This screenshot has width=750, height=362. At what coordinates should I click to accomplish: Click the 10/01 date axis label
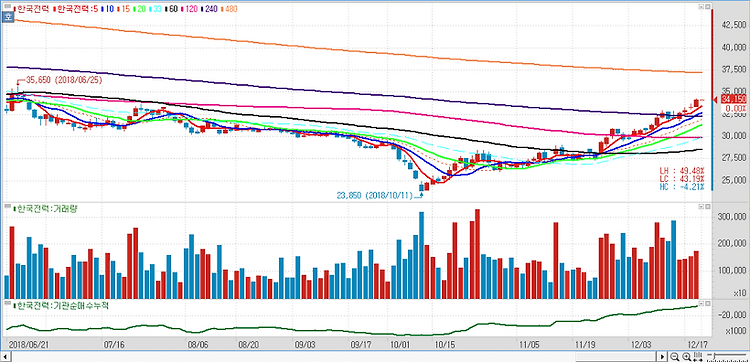400,345
